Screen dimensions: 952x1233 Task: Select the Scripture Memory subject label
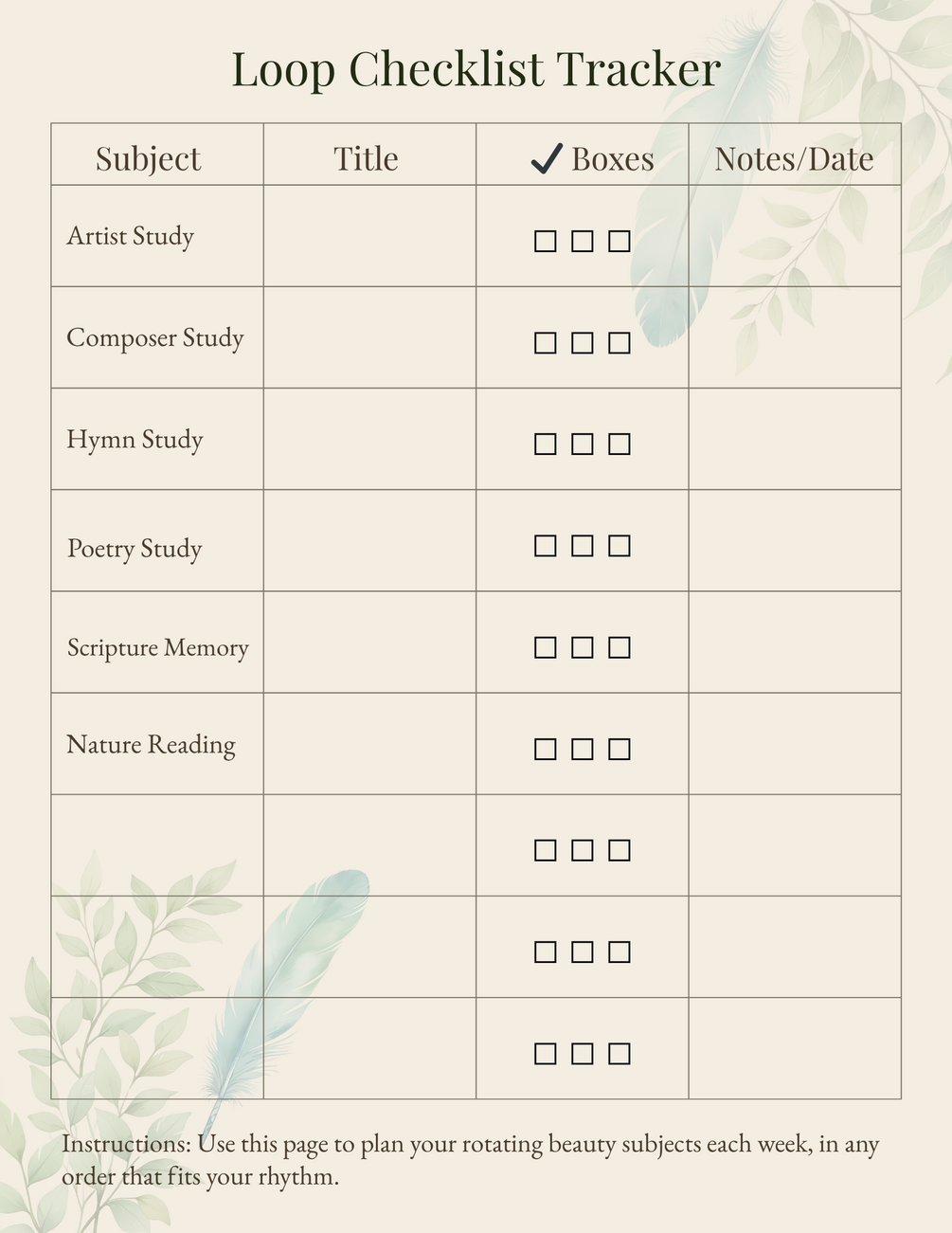[158, 647]
